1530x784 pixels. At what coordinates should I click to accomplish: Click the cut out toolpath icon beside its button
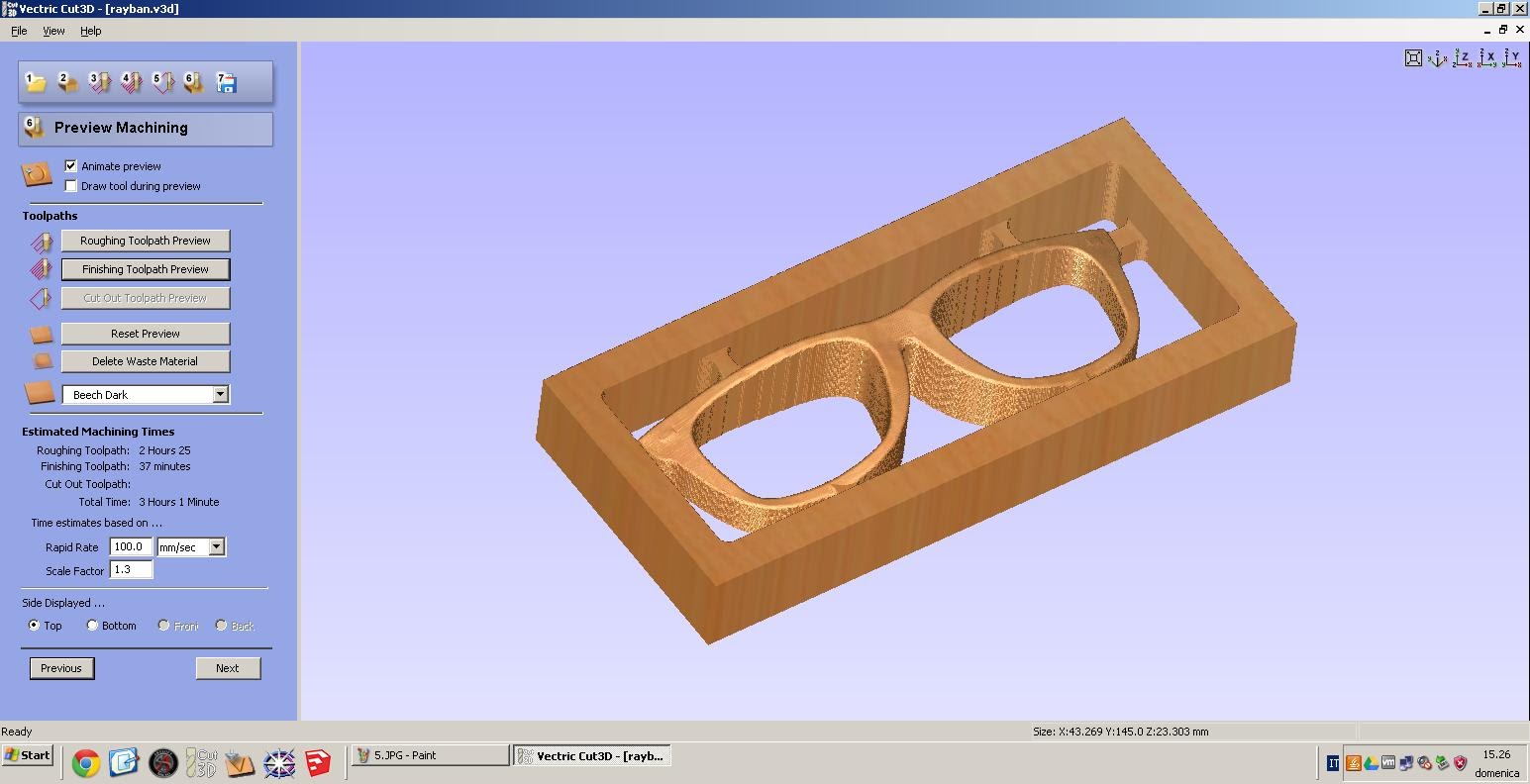click(x=41, y=298)
